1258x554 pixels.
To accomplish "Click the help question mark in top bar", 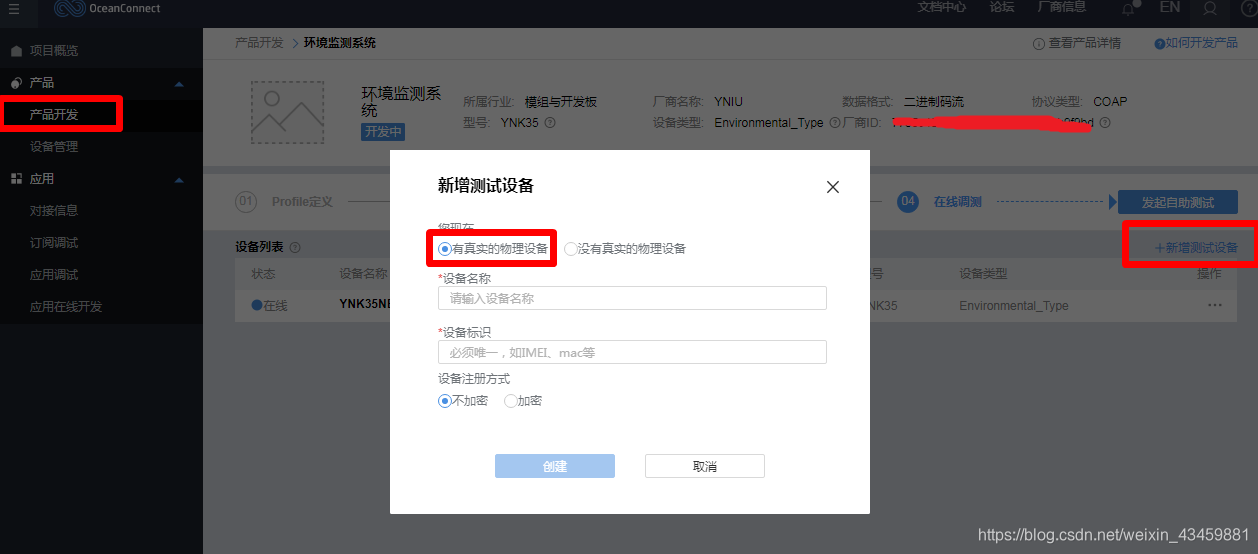I will tap(1249, 8).
